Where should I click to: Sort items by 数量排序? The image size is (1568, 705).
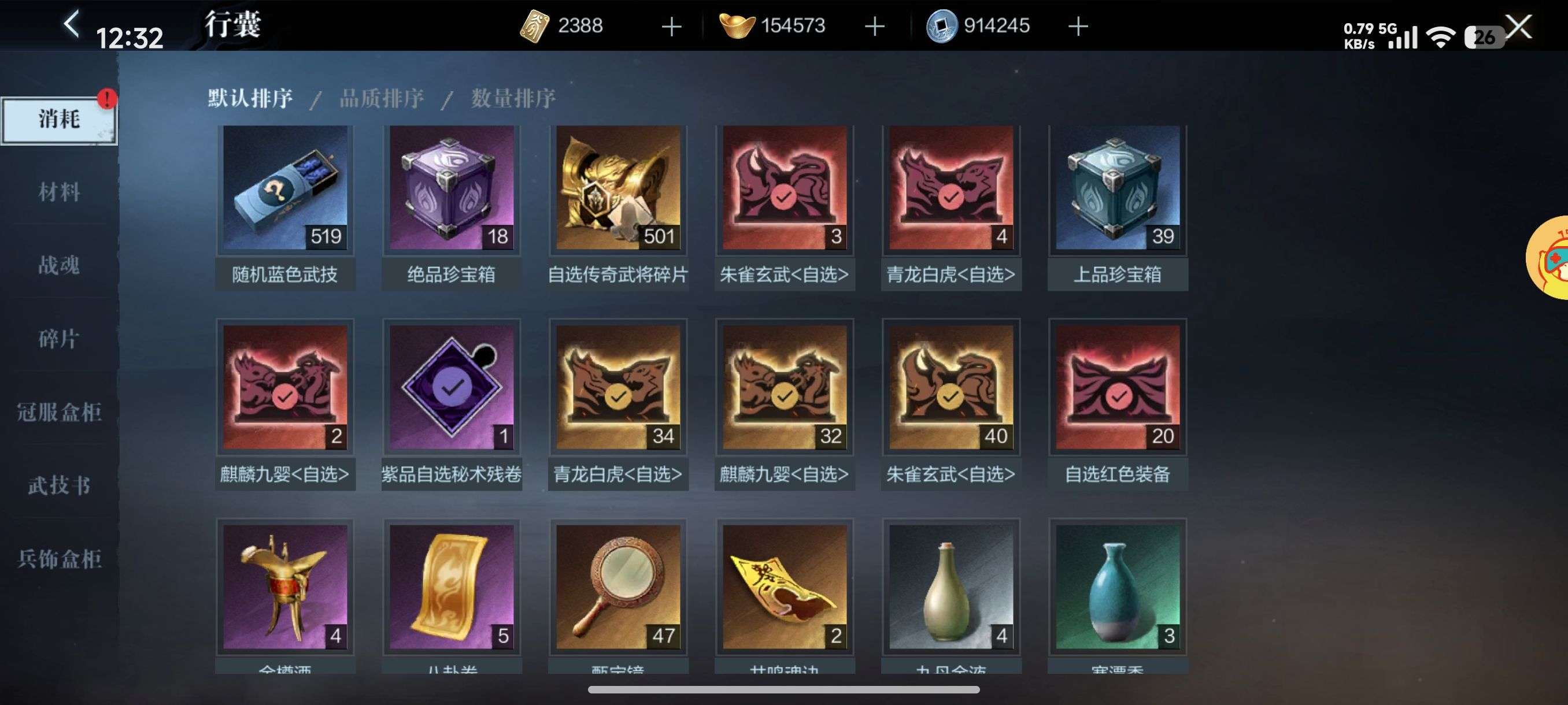(513, 98)
